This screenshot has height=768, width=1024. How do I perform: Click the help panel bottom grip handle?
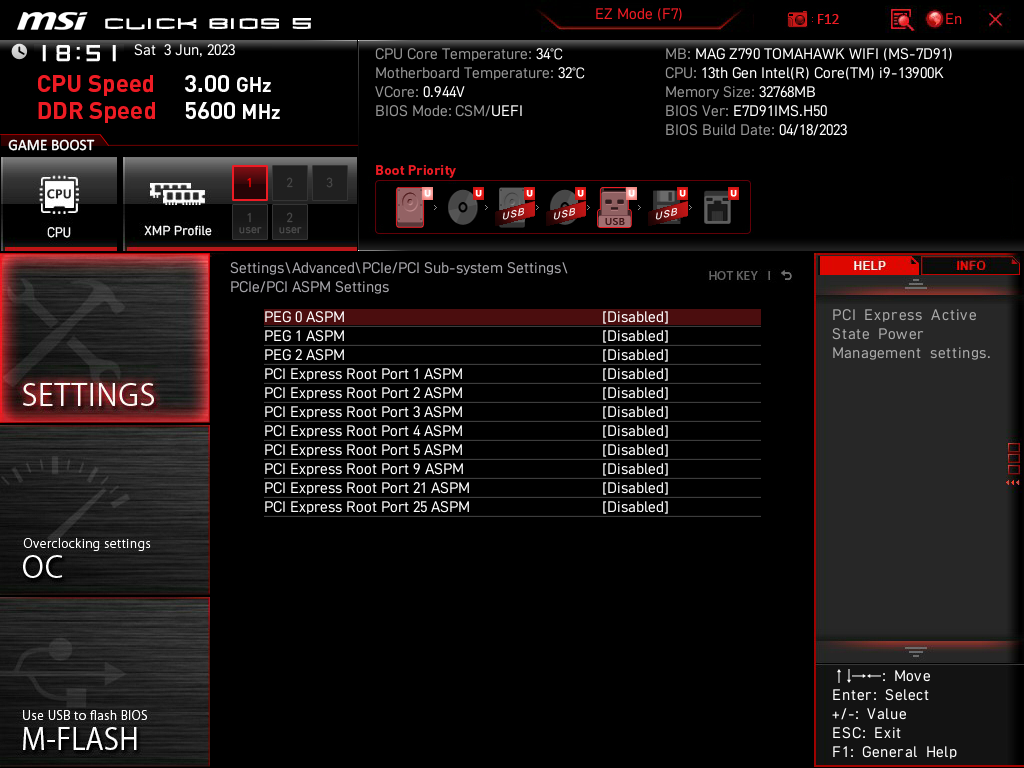tap(916, 651)
